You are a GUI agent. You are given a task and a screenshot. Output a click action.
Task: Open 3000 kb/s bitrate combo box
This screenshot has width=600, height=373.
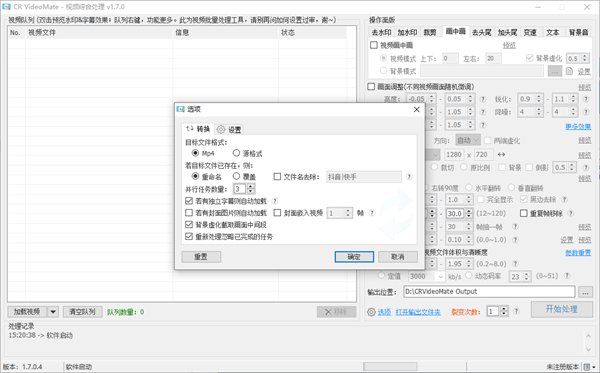pos(441,276)
